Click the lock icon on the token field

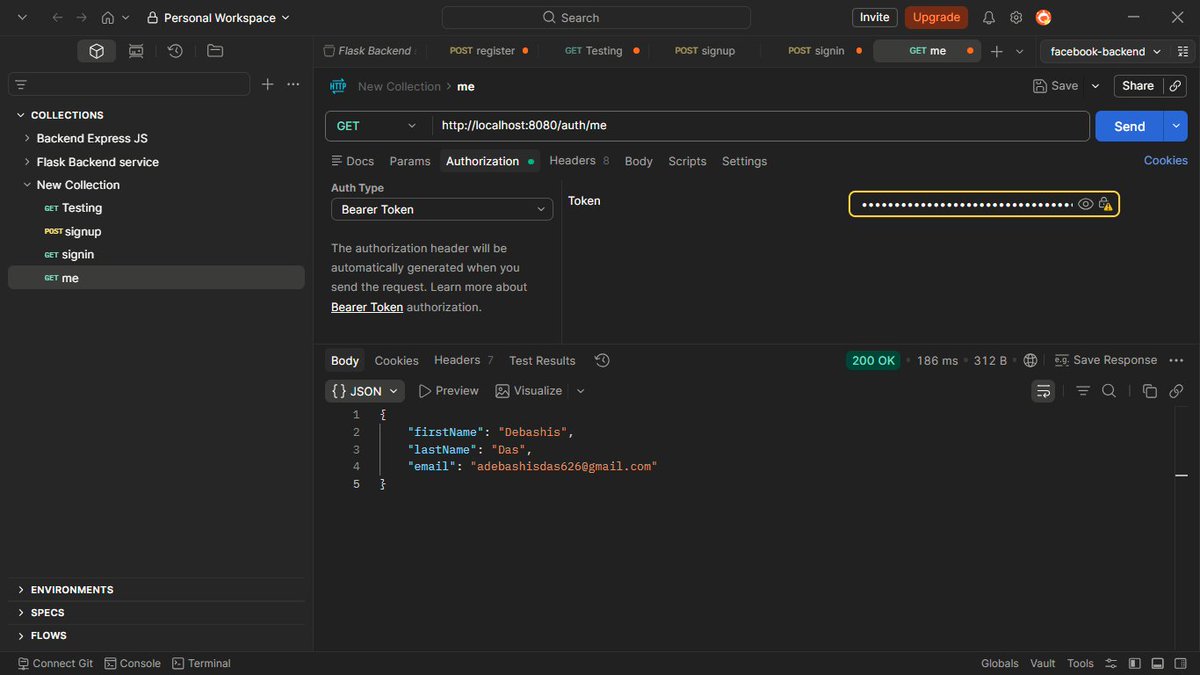pos(1106,203)
